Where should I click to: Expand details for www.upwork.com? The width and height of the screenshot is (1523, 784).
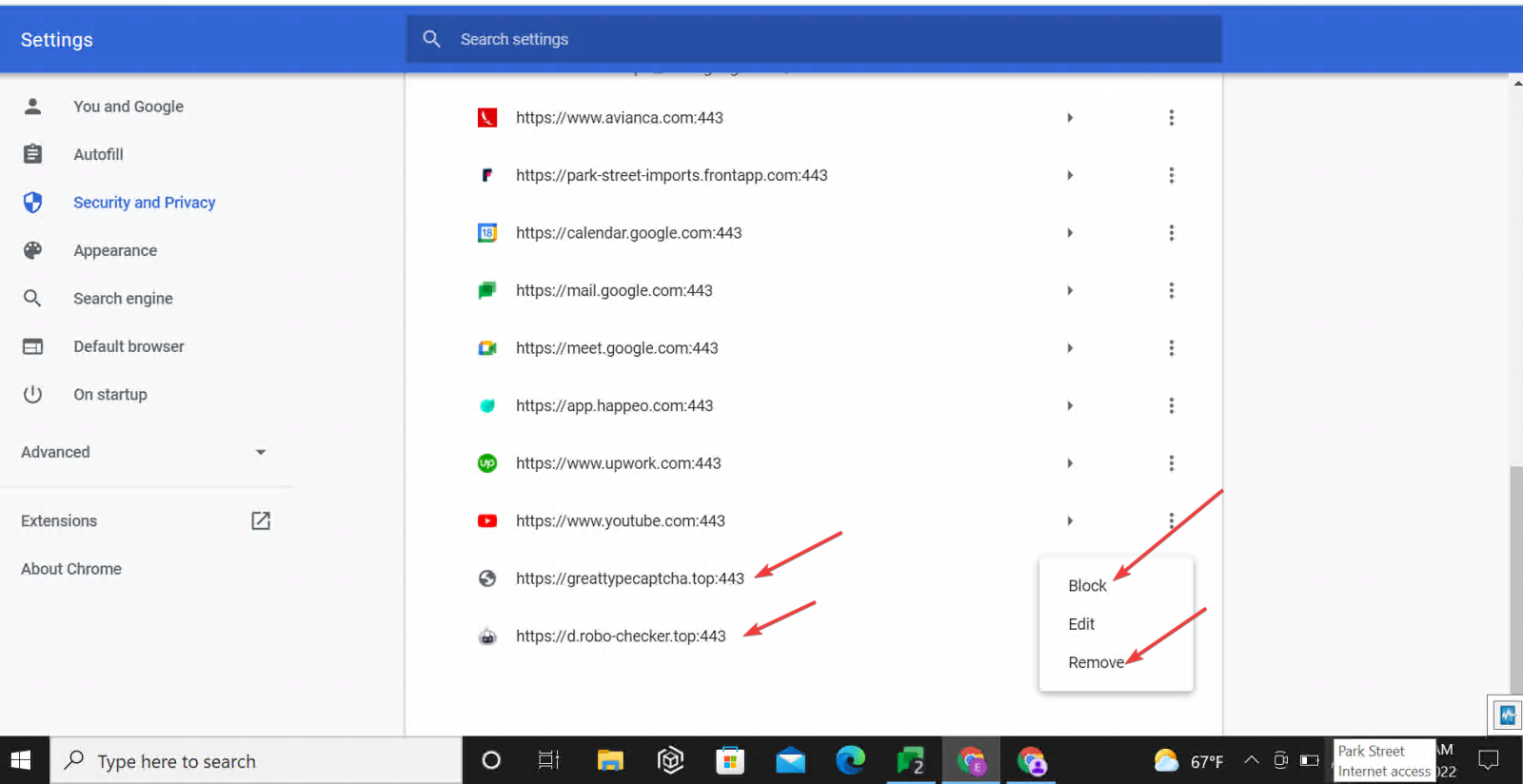click(1070, 463)
